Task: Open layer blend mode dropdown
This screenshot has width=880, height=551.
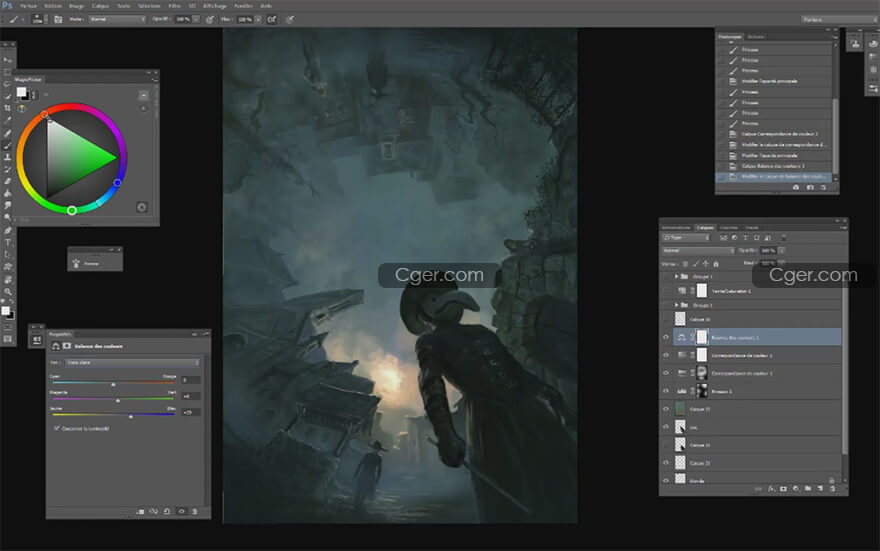Action: point(698,251)
